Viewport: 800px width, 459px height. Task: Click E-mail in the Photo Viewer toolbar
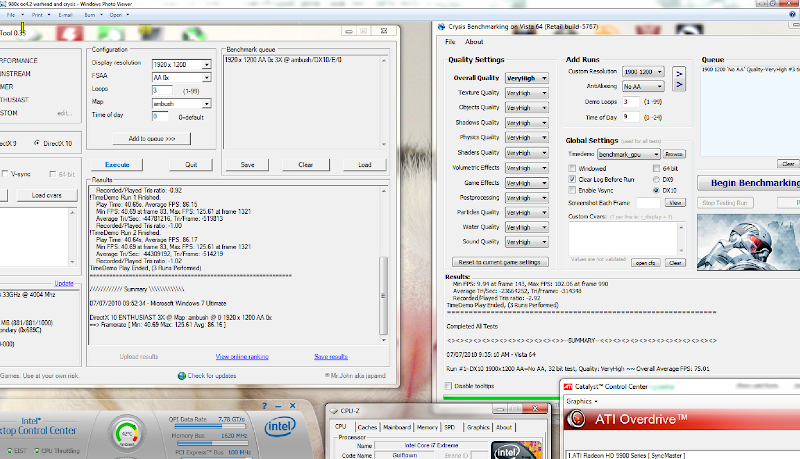(65, 15)
